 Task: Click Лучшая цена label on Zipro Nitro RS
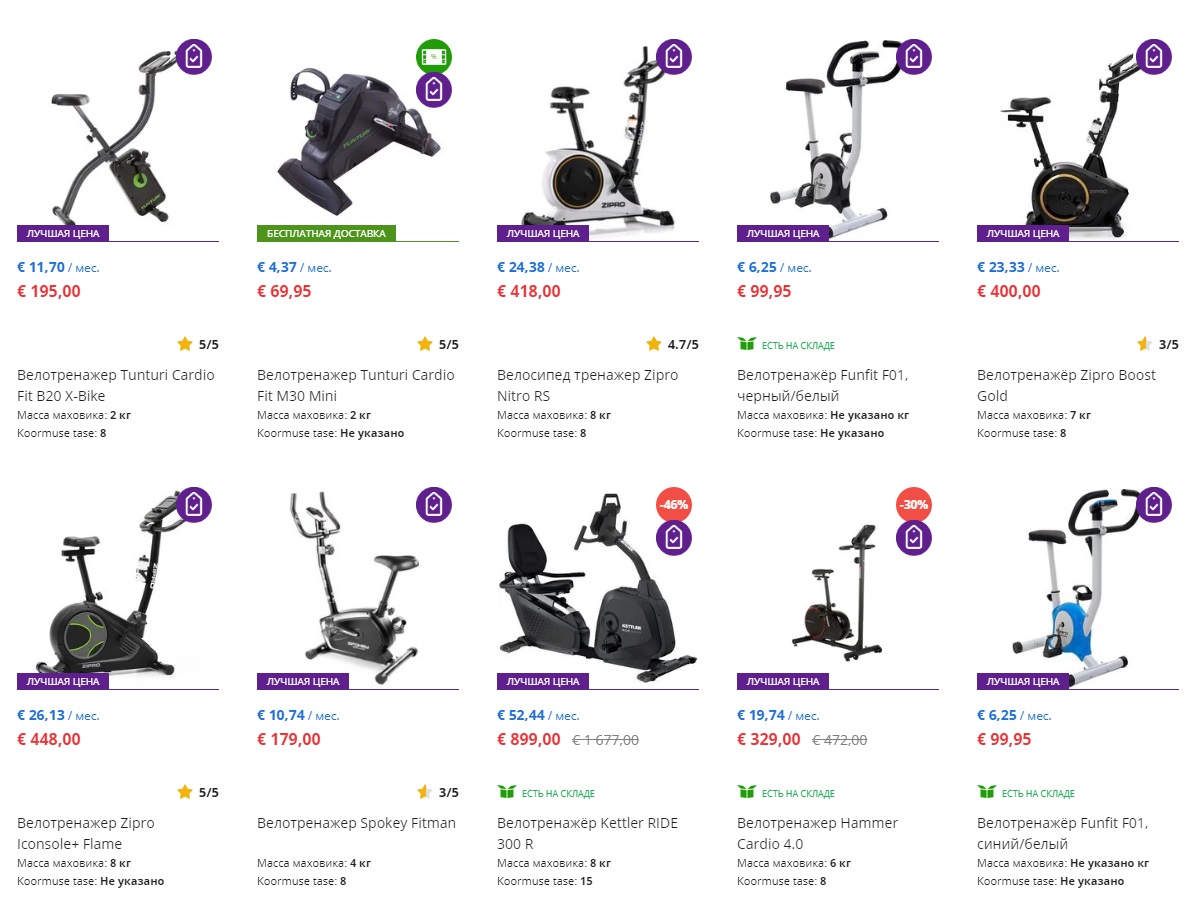tap(542, 234)
